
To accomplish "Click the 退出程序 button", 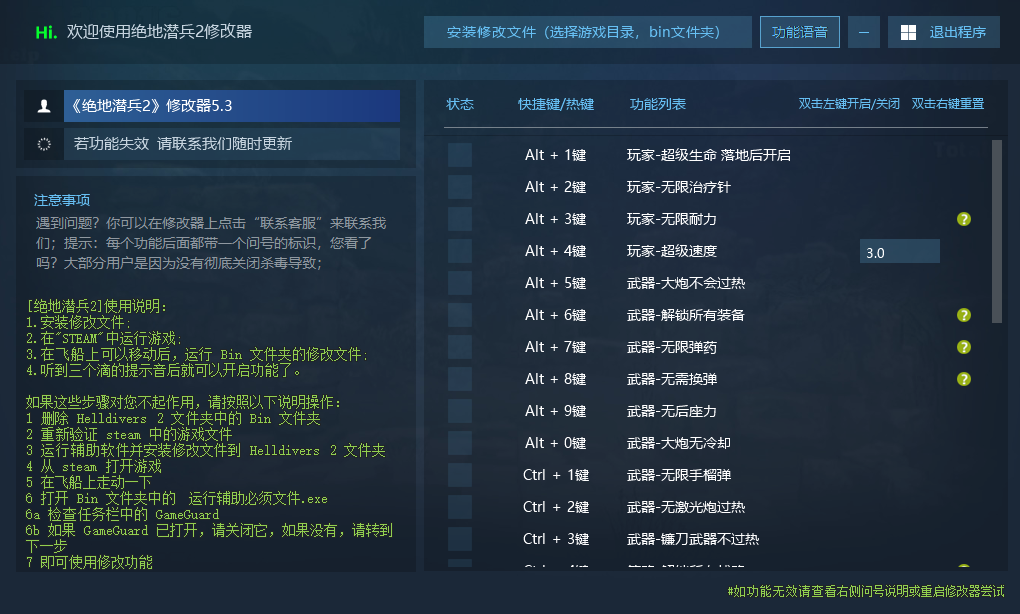I will 944,33.
